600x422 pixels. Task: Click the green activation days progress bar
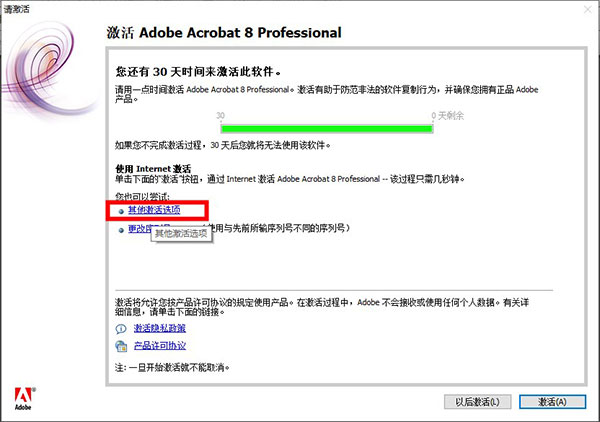pyautogui.click(x=327, y=128)
